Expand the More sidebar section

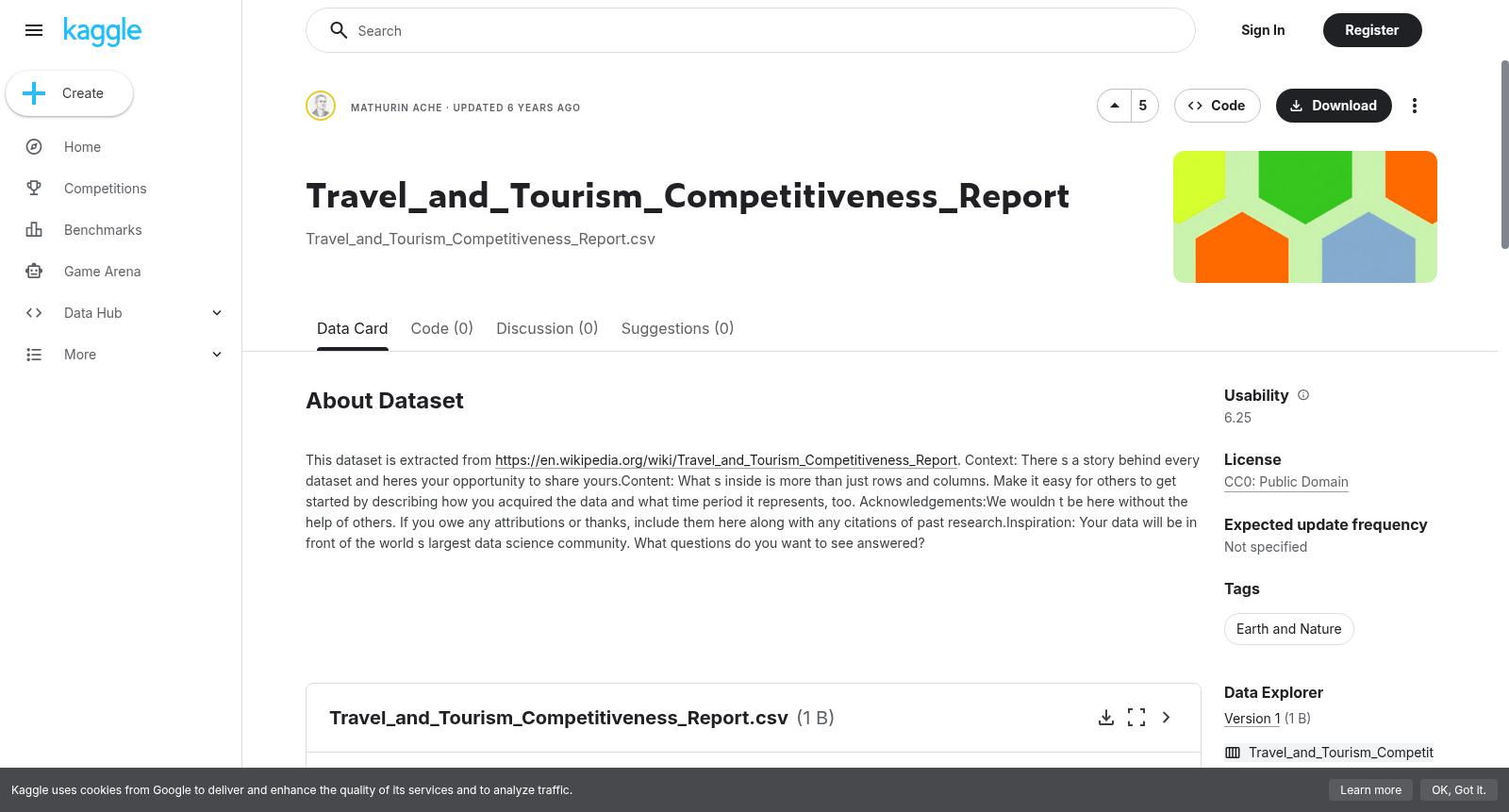click(x=217, y=355)
